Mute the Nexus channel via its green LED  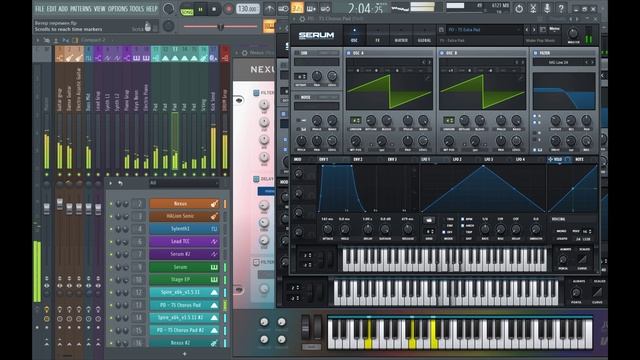[111, 204]
